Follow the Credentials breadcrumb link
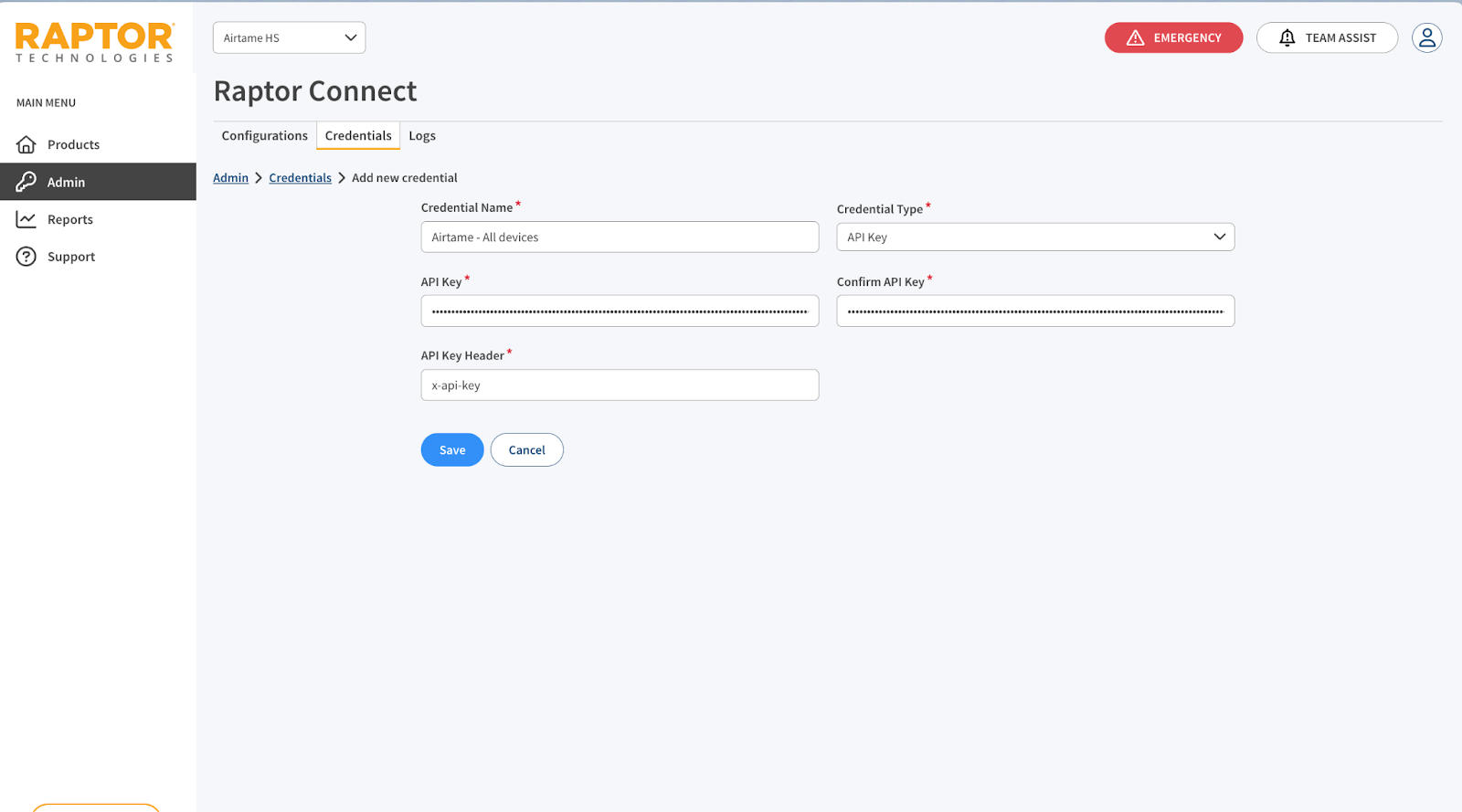Viewport: 1462px width, 812px height. coord(300,177)
